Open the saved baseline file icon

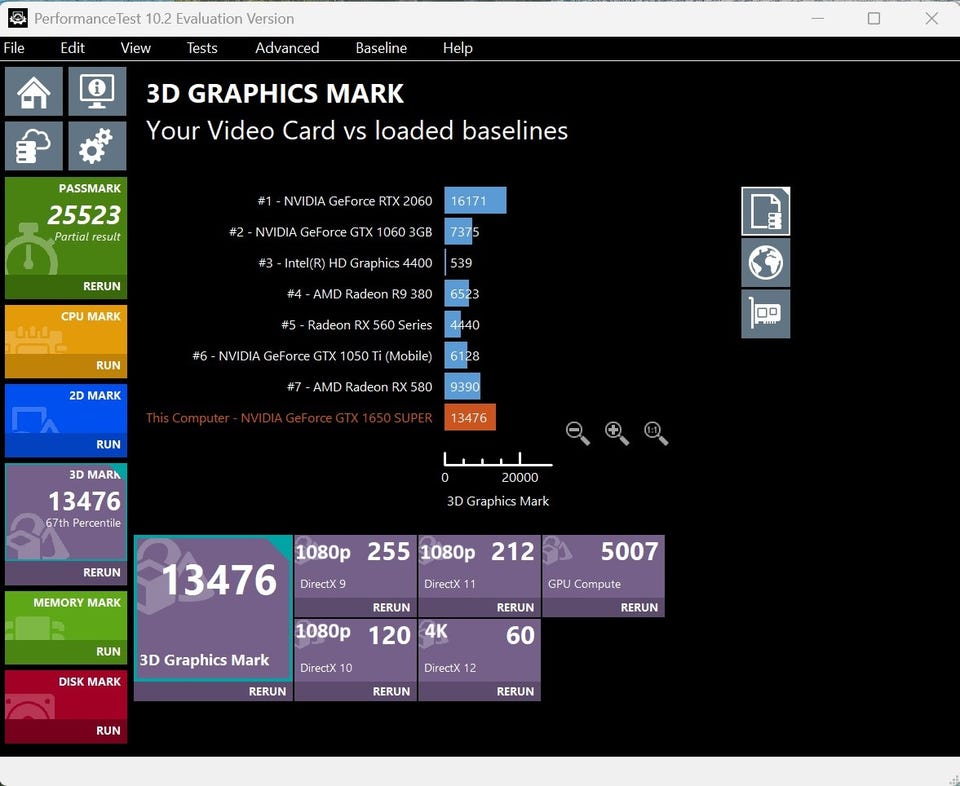(x=765, y=211)
